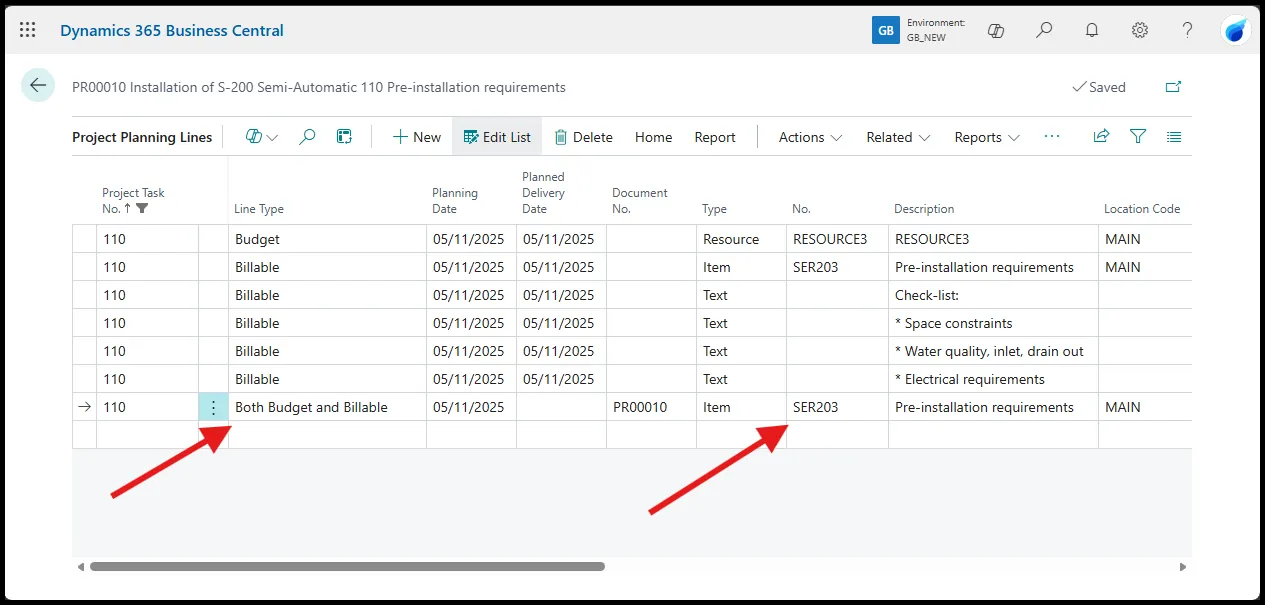Expand the Actions menu
The image size is (1265, 605).
tap(811, 137)
